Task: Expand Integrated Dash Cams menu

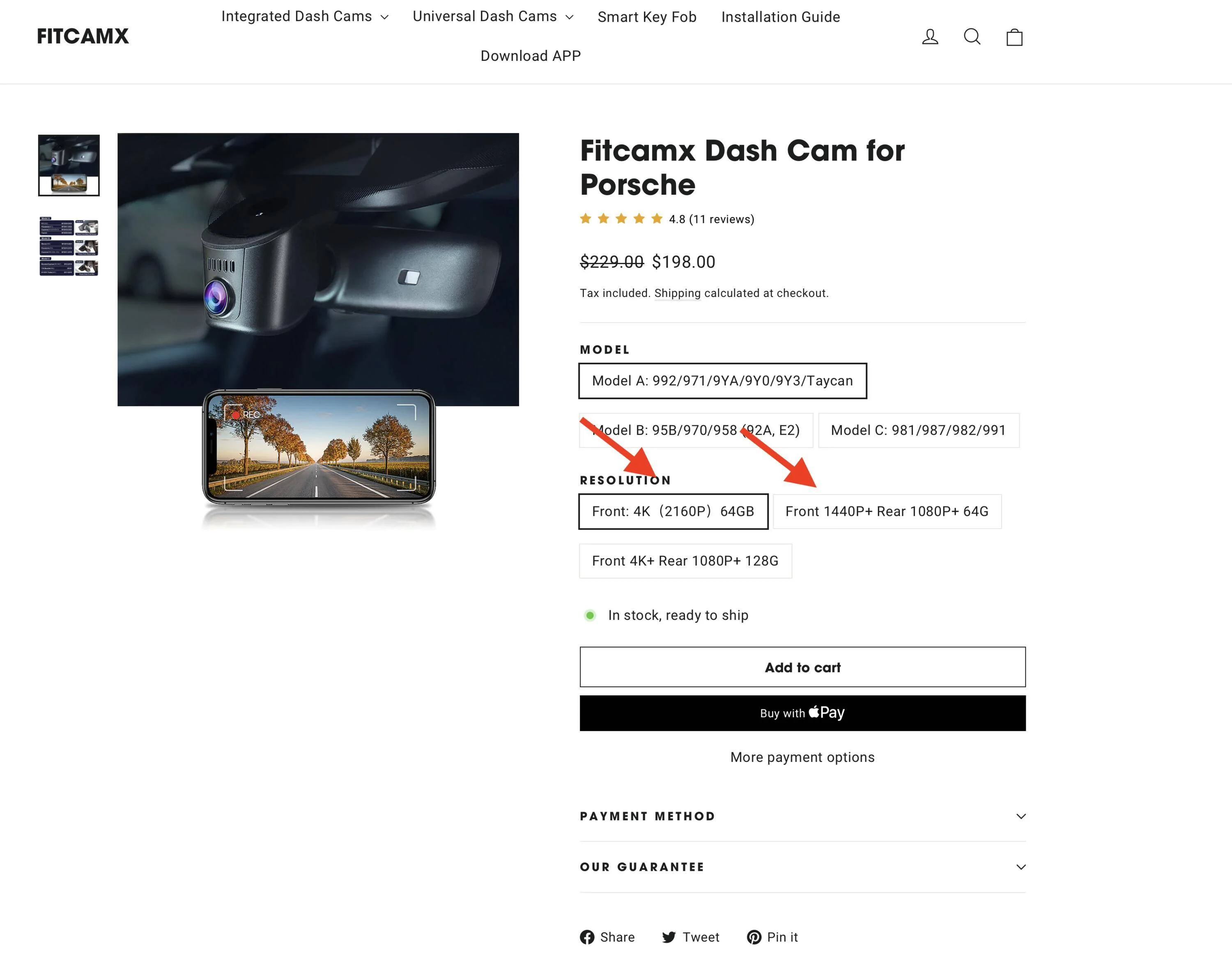Action: tap(305, 16)
